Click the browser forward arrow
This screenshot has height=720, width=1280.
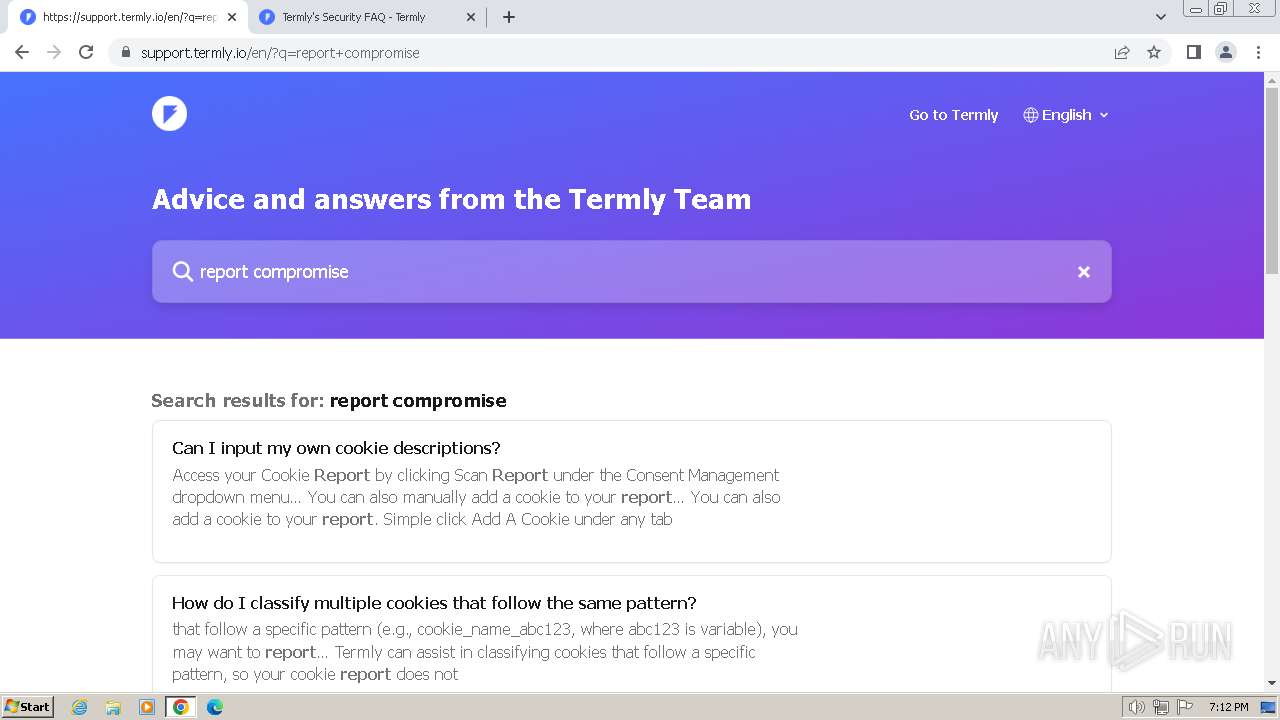coord(54,52)
